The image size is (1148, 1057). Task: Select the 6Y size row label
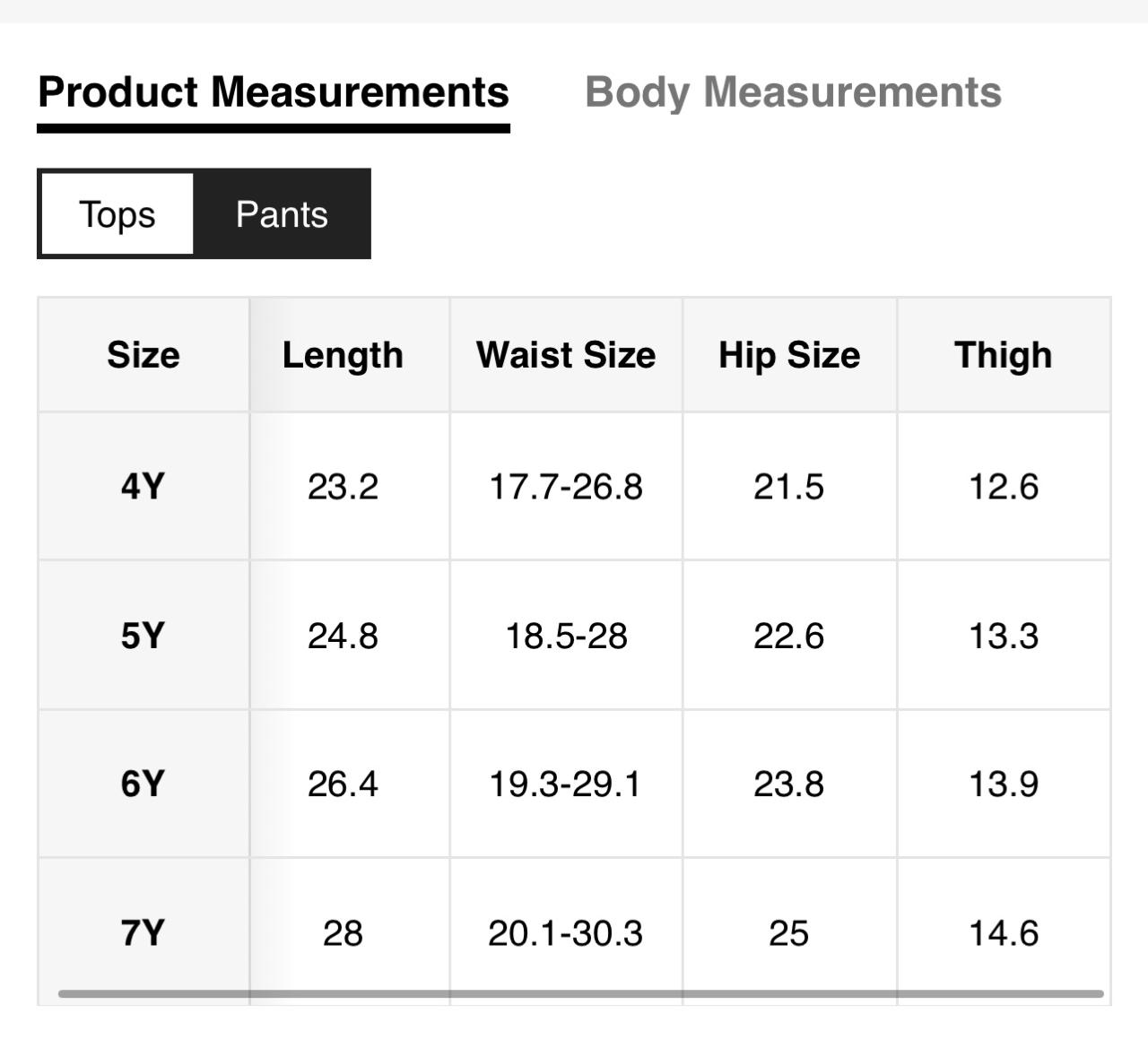click(x=143, y=784)
